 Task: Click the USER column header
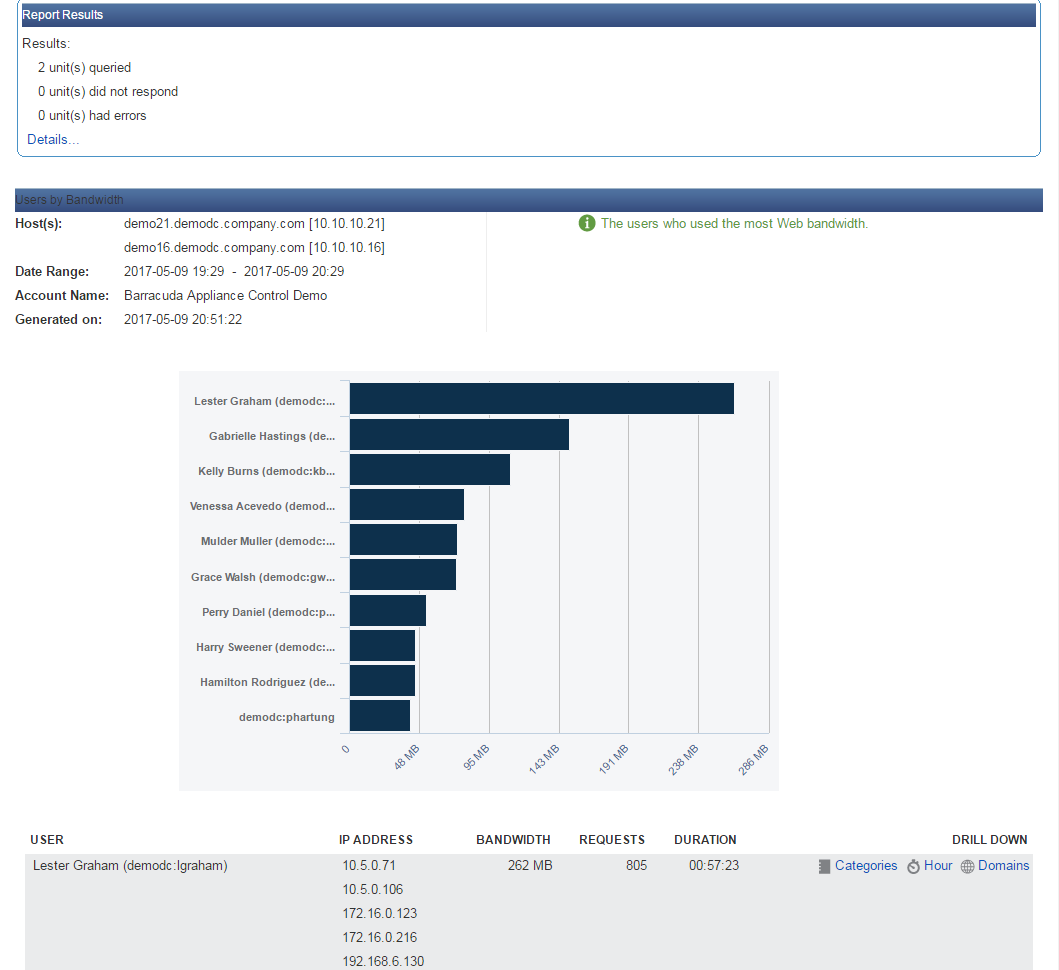tap(47, 840)
